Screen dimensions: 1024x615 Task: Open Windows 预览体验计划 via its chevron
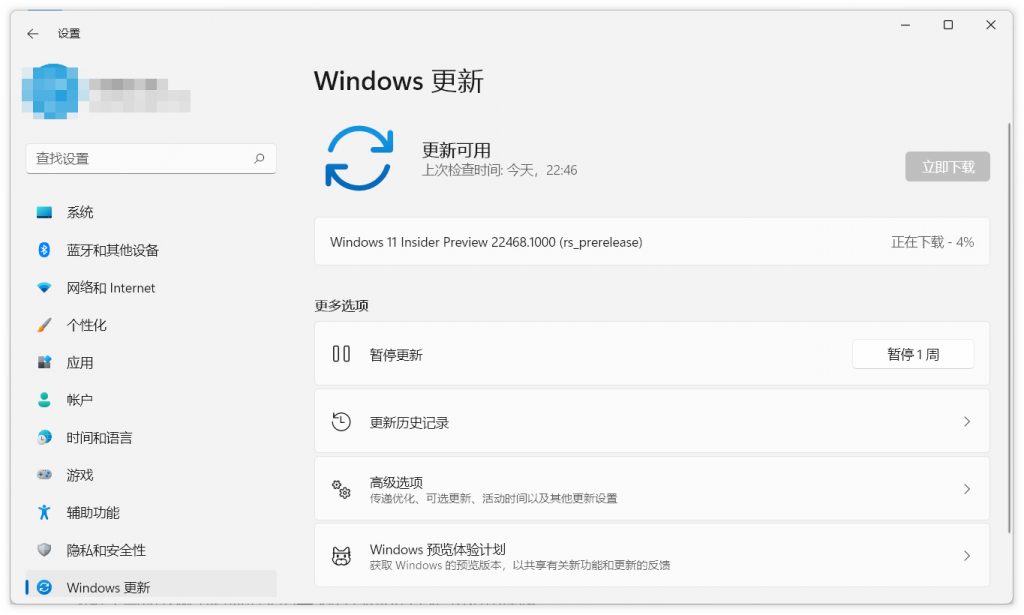(x=967, y=556)
